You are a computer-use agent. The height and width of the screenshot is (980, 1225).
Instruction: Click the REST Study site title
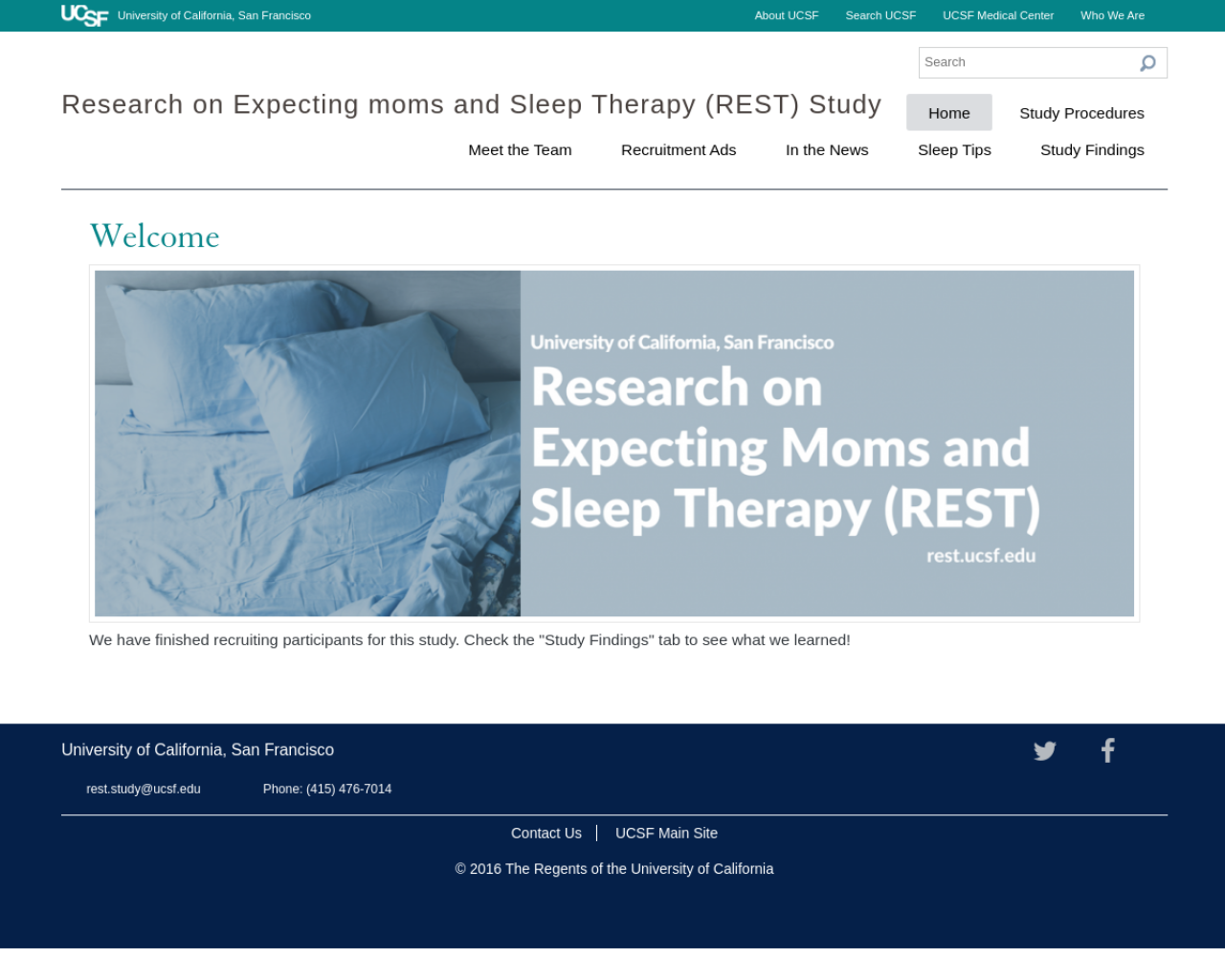(472, 104)
